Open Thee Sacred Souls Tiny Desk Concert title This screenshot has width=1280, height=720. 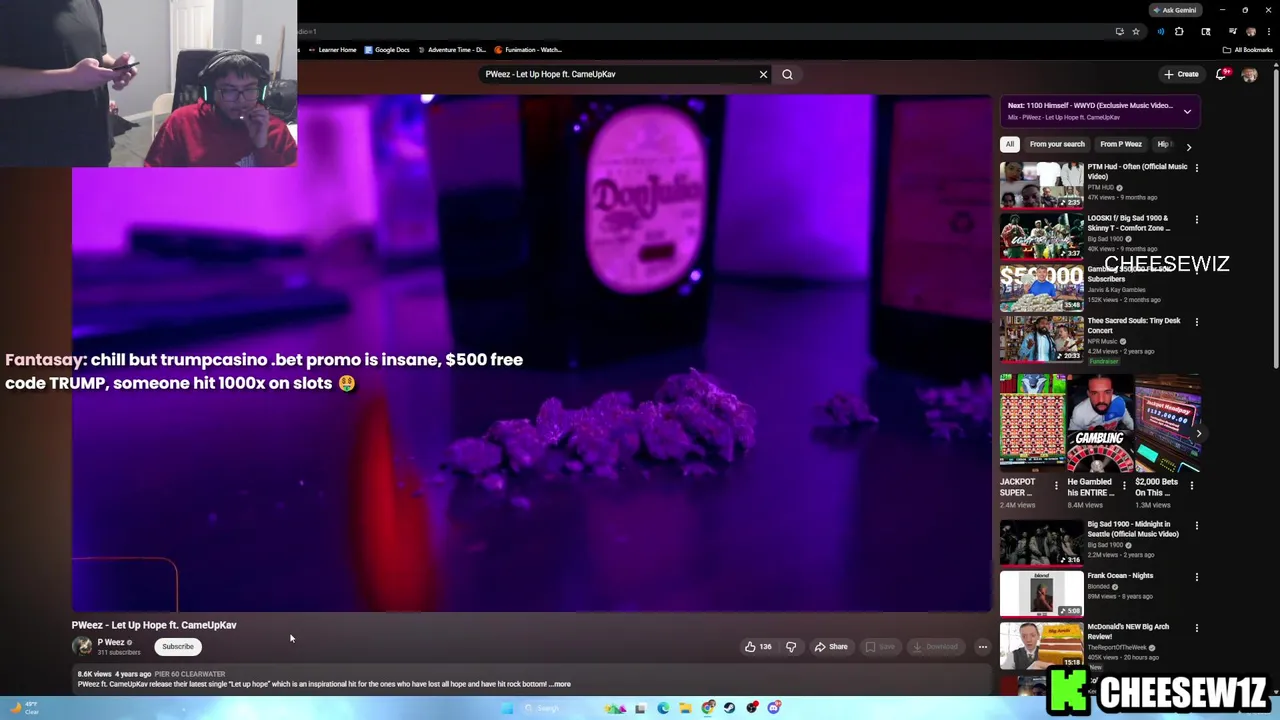coord(1134,325)
